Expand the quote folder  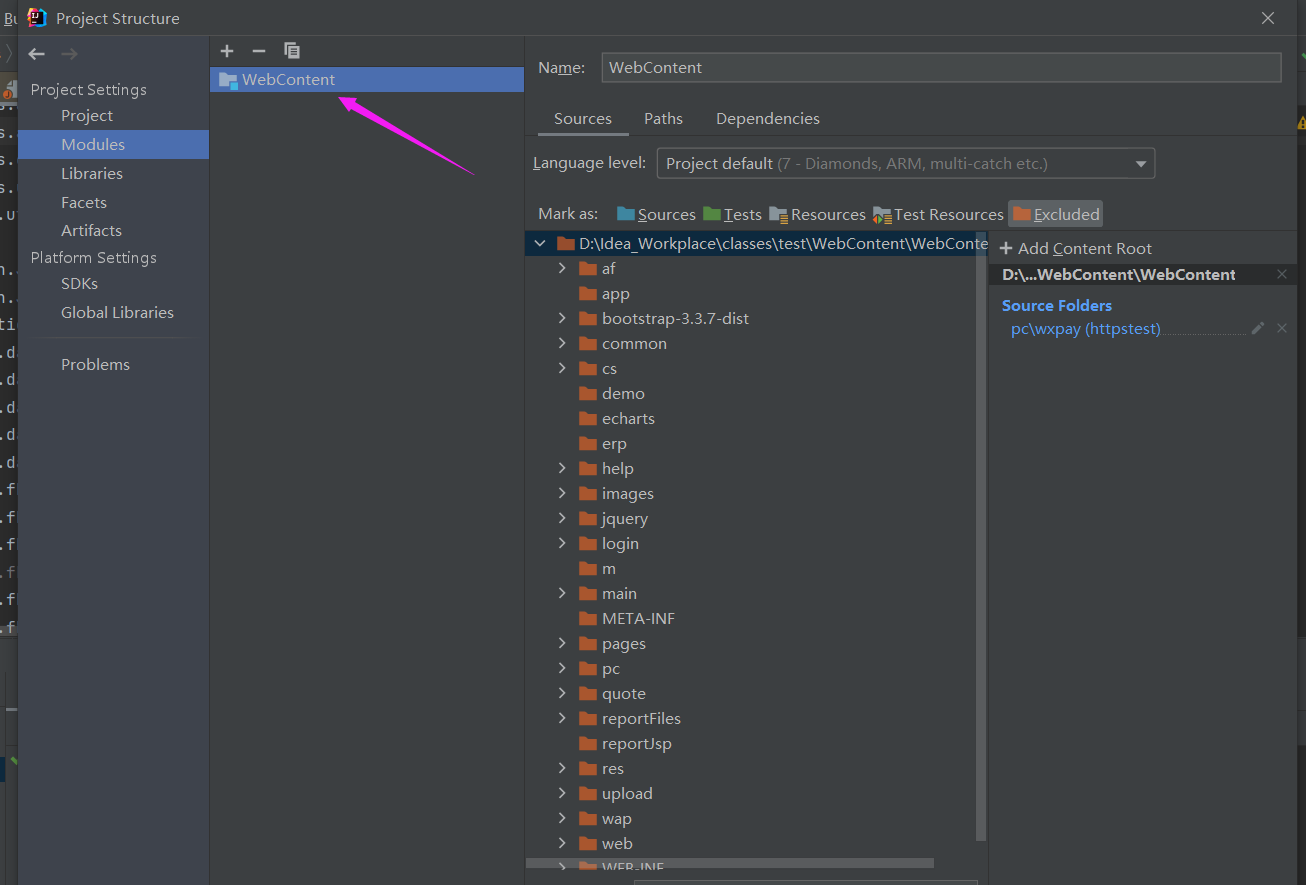(x=562, y=693)
